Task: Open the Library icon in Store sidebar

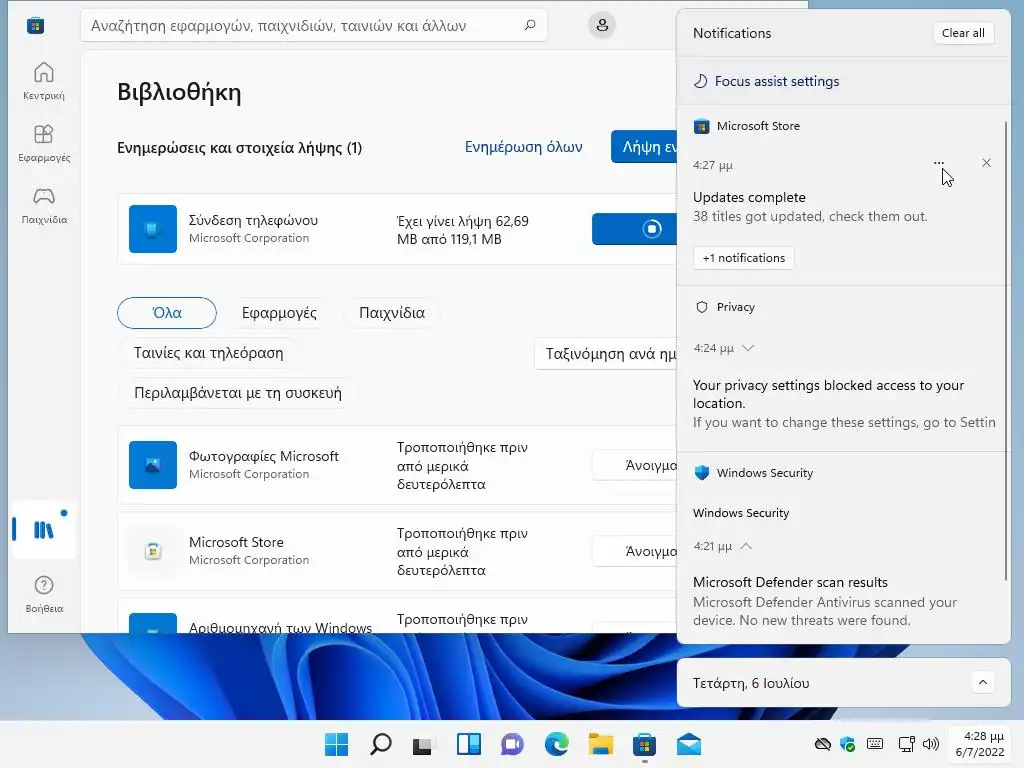Action: click(x=44, y=530)
